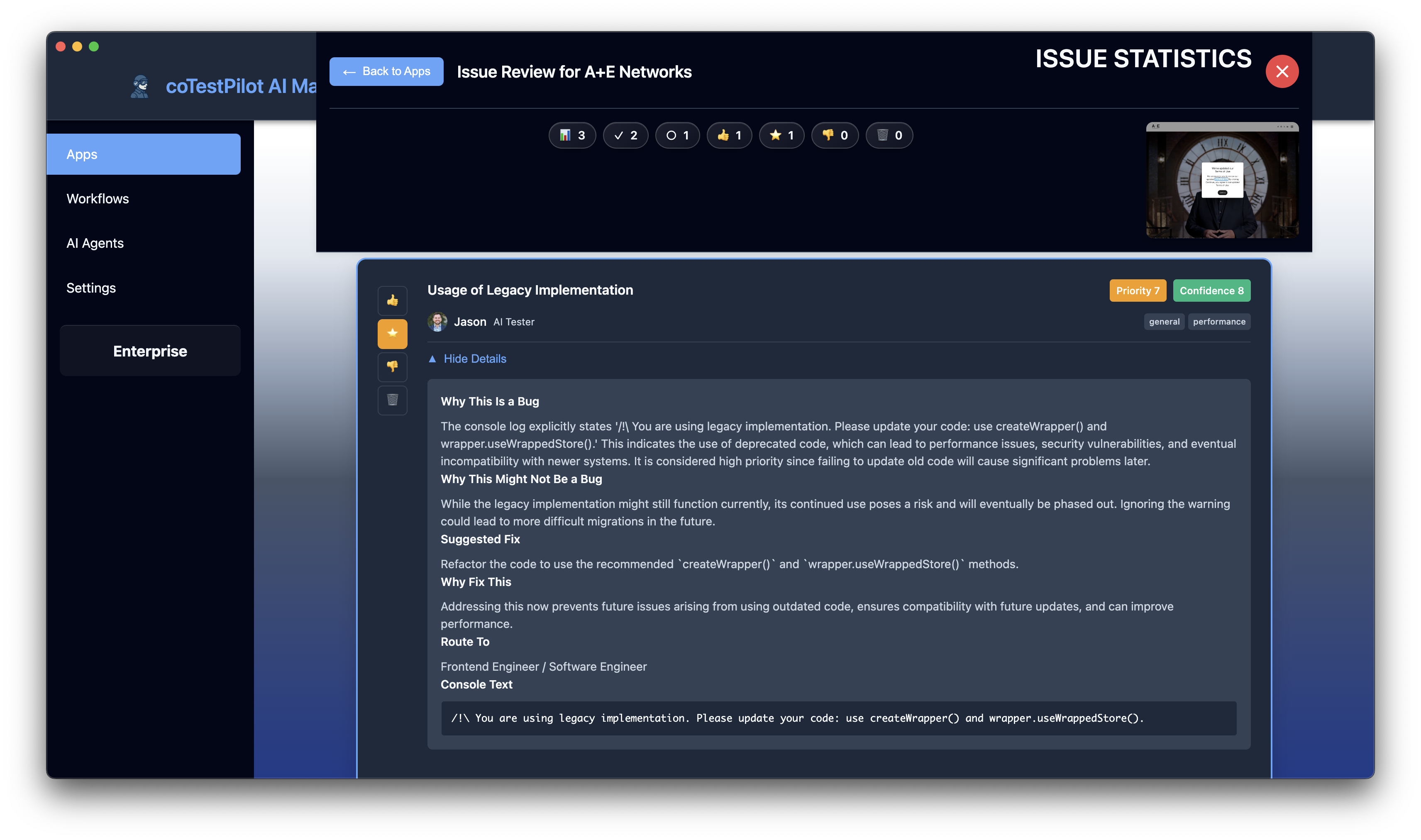Open the Apps sidebar section
The image size is (1421, 840).
pyautogui.click(x=144, y=154)
